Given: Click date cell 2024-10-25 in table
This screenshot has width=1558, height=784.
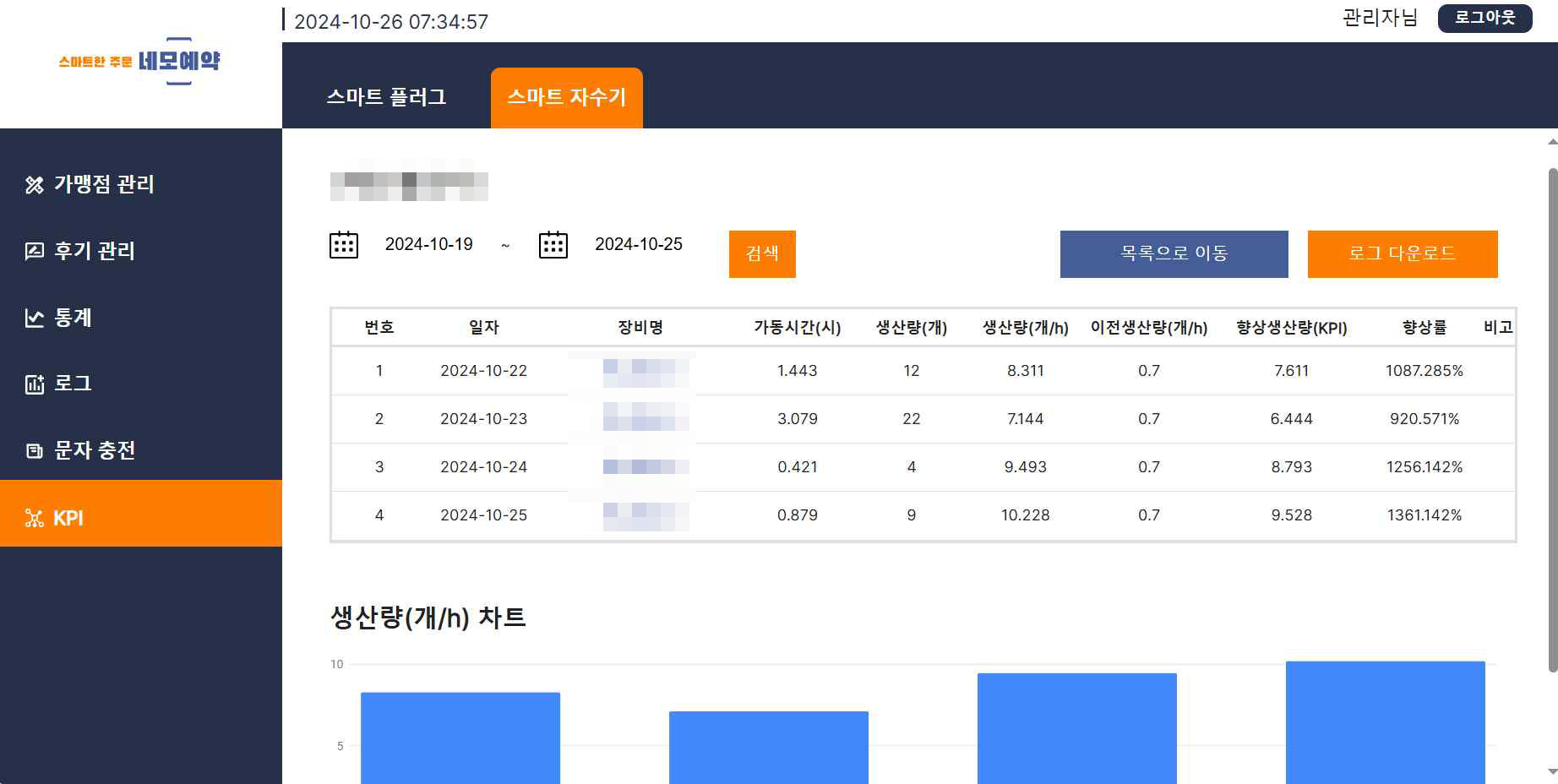Looking at the screenshot, I should click(x=484, y=515).
